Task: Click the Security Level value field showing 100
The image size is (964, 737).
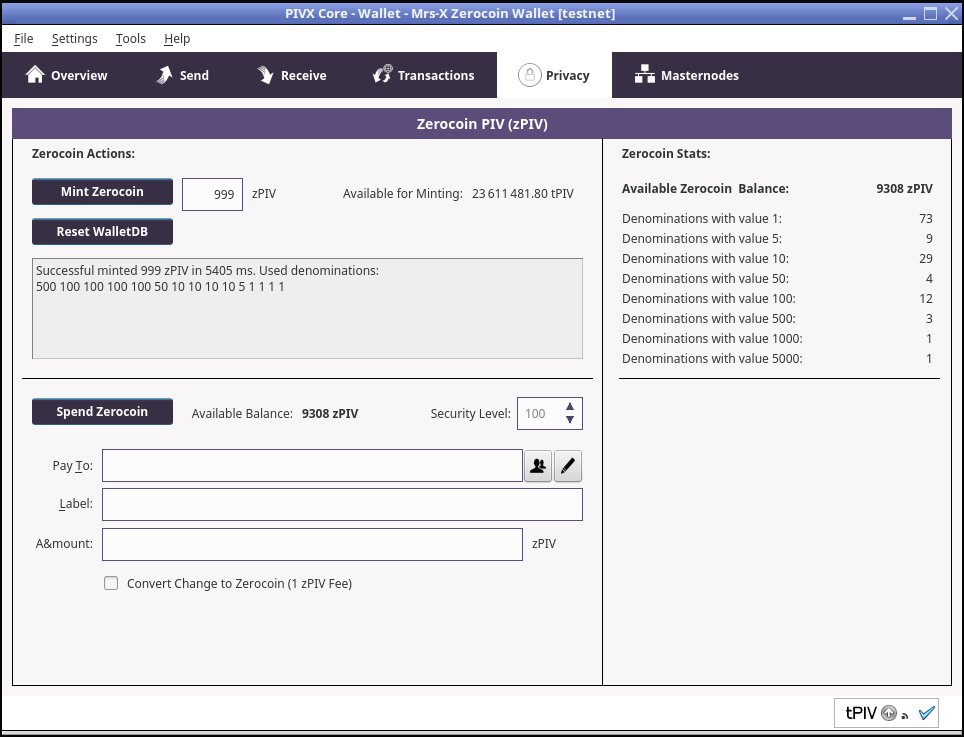Action: pyautogui.click(x=539, y=414)
